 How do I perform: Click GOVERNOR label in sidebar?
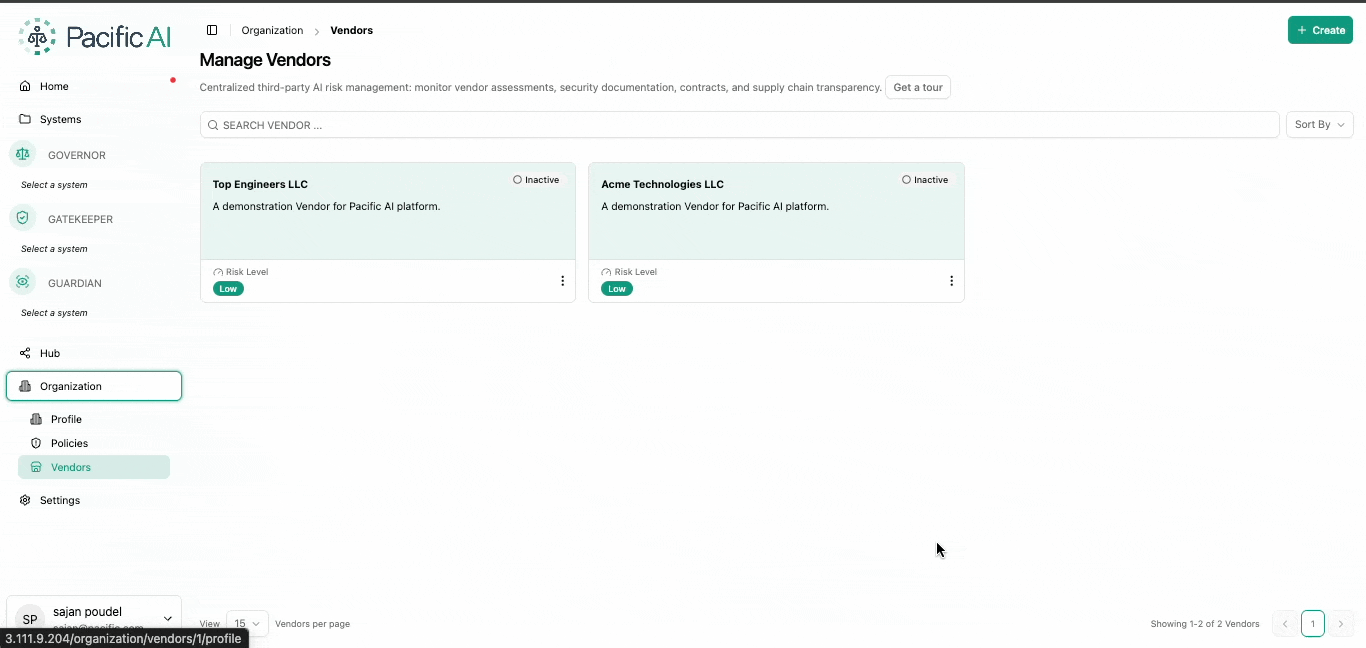point(77,155)
